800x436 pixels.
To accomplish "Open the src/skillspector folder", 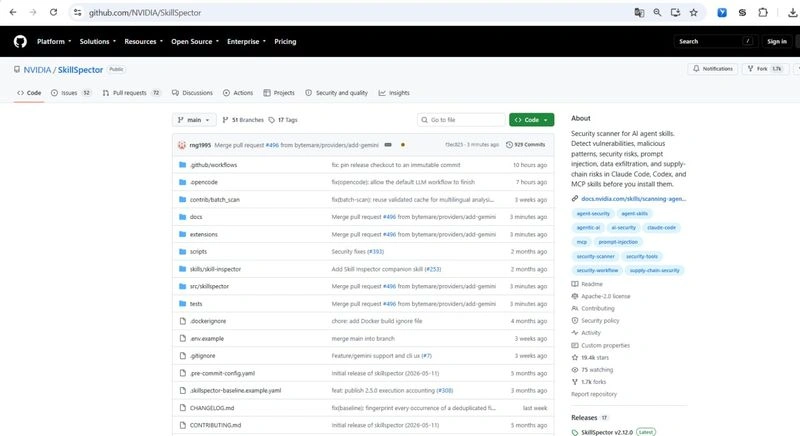I will [209, 286].
